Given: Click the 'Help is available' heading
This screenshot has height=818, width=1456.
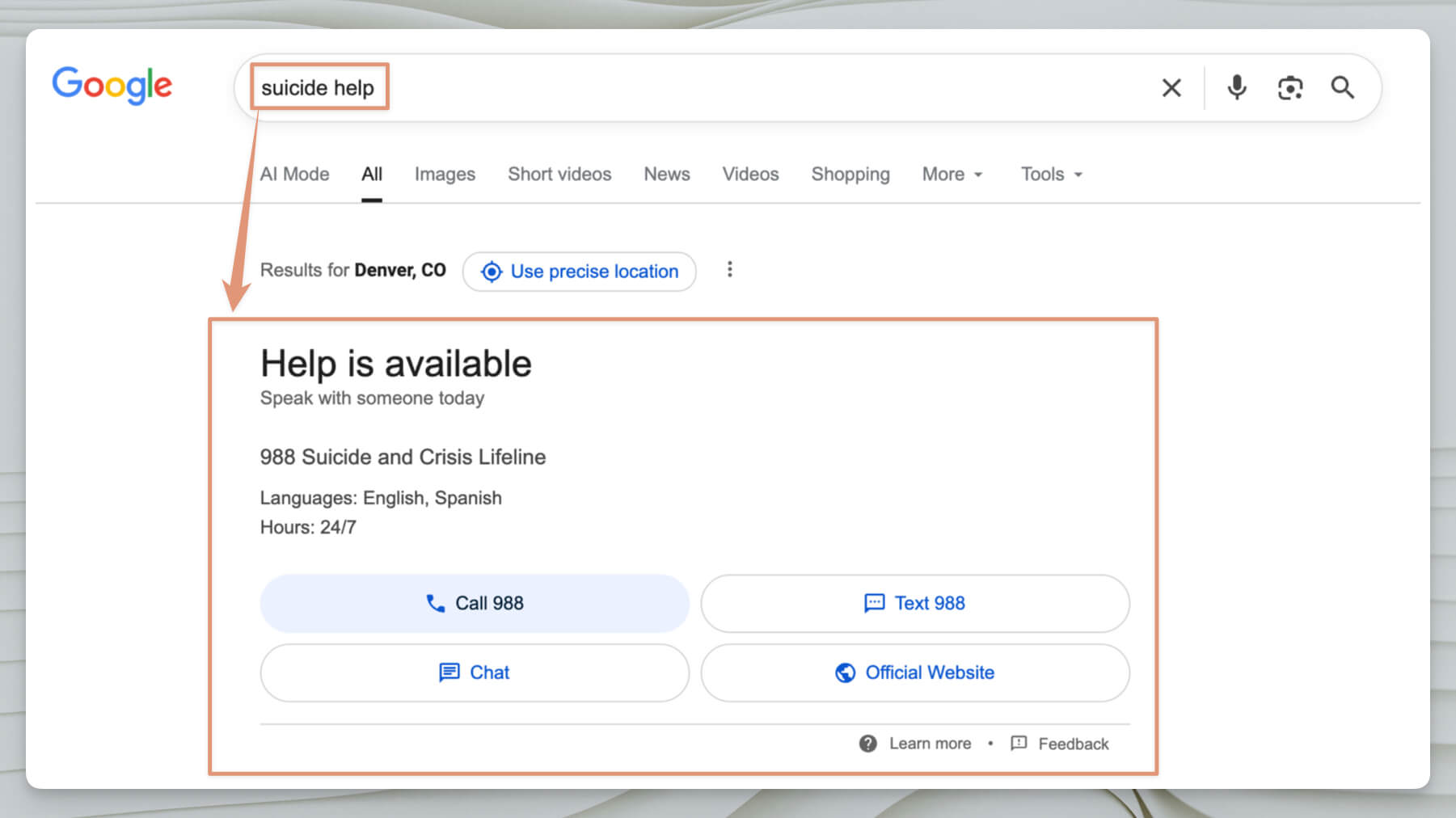Looking at the screenshot, I should [x=396, y=364].
